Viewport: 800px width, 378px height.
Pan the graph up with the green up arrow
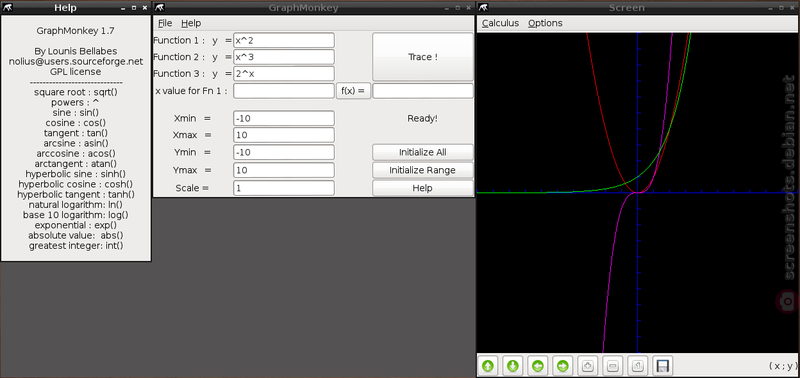[488, 366]
